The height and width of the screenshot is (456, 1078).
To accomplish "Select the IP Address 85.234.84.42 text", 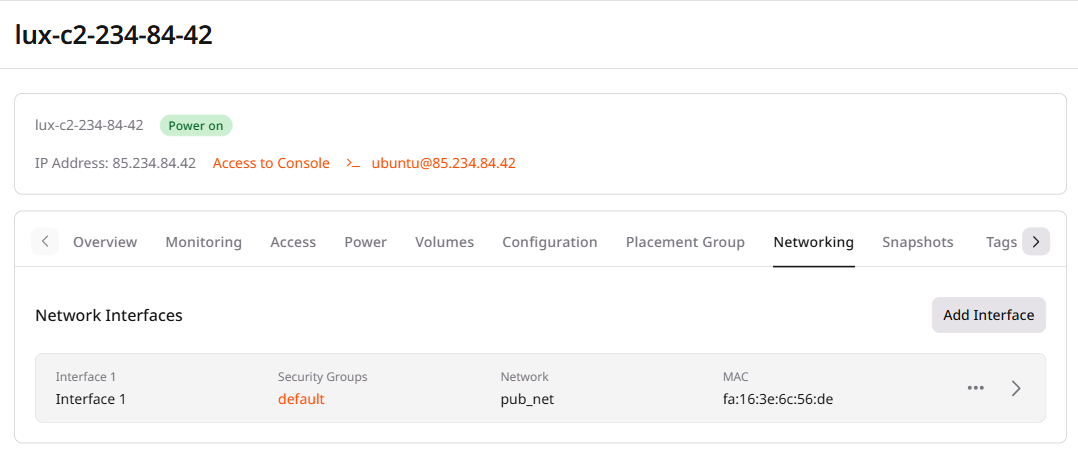I will [116, 164].
